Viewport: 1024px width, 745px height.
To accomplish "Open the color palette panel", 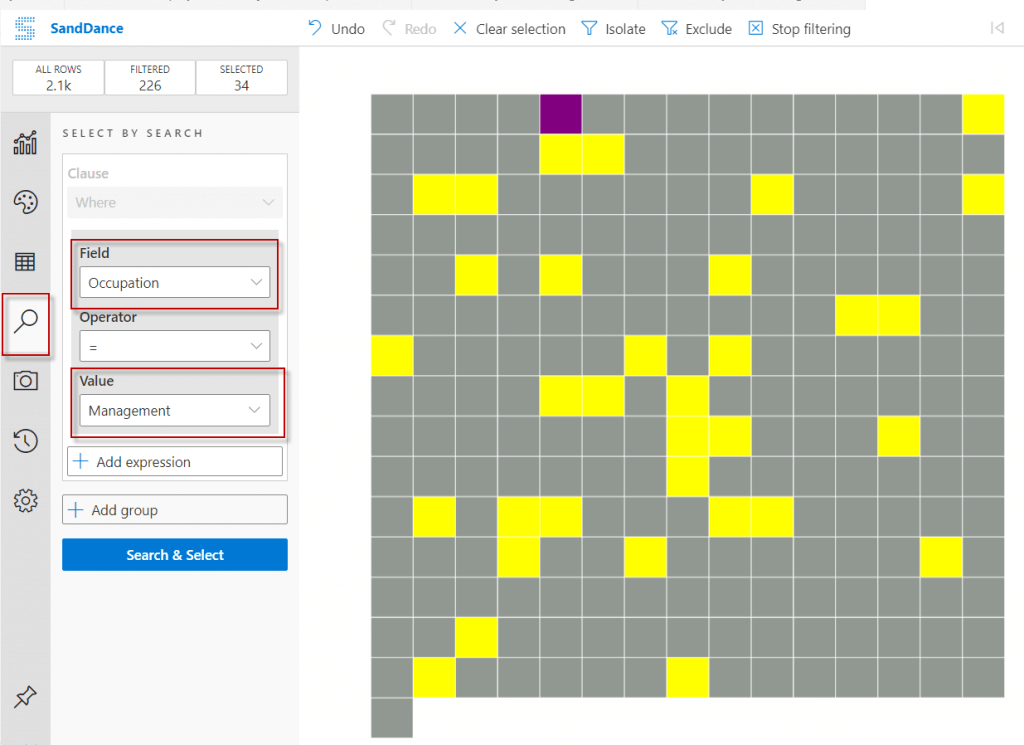I will [26, 202].
